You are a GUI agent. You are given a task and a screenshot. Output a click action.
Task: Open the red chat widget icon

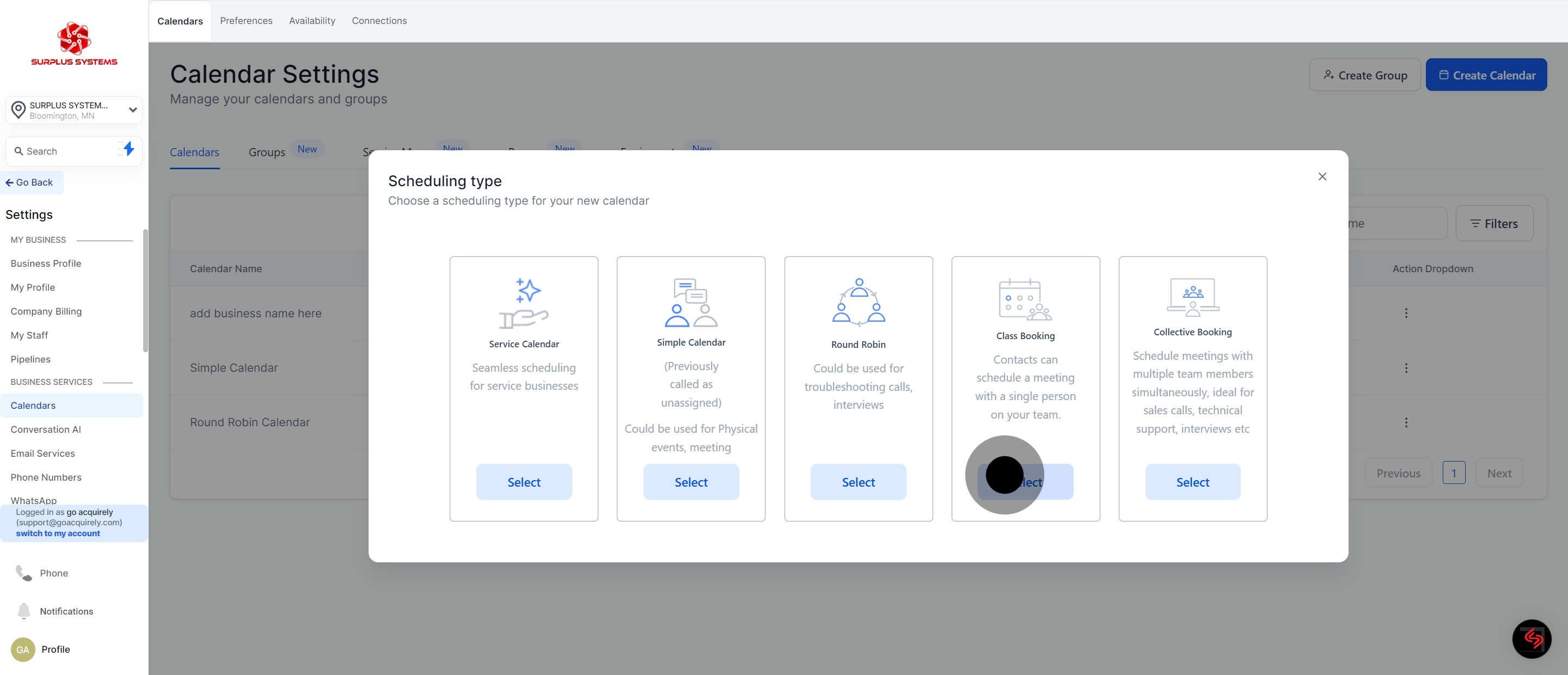(x=1532, y=639)
